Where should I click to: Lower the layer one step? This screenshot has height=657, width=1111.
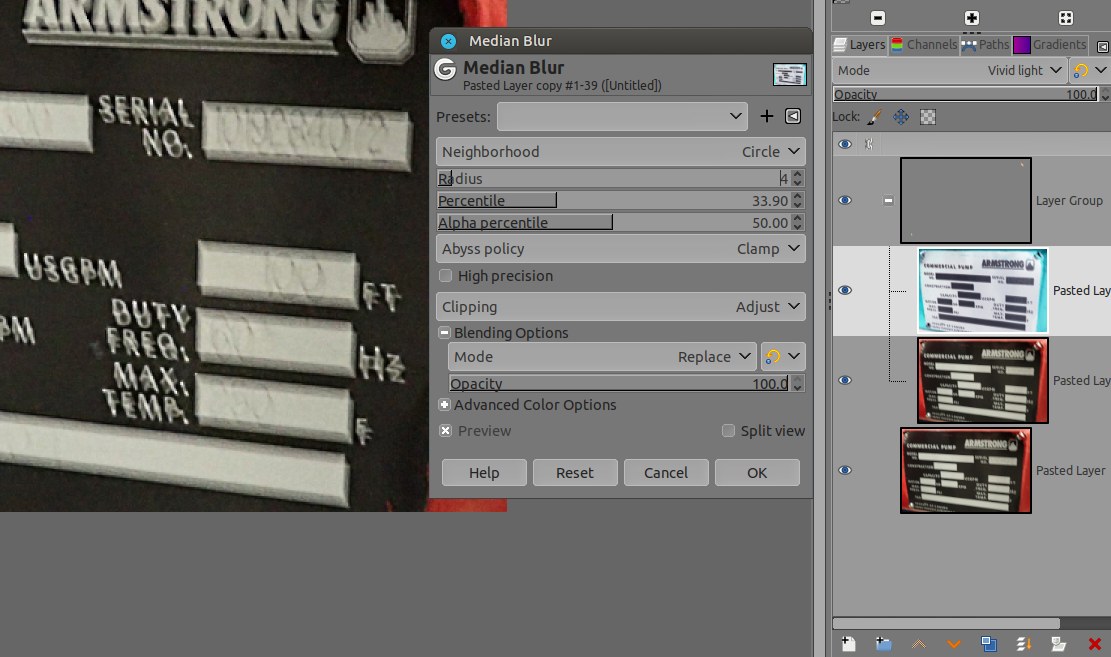(x=954, y=644)
